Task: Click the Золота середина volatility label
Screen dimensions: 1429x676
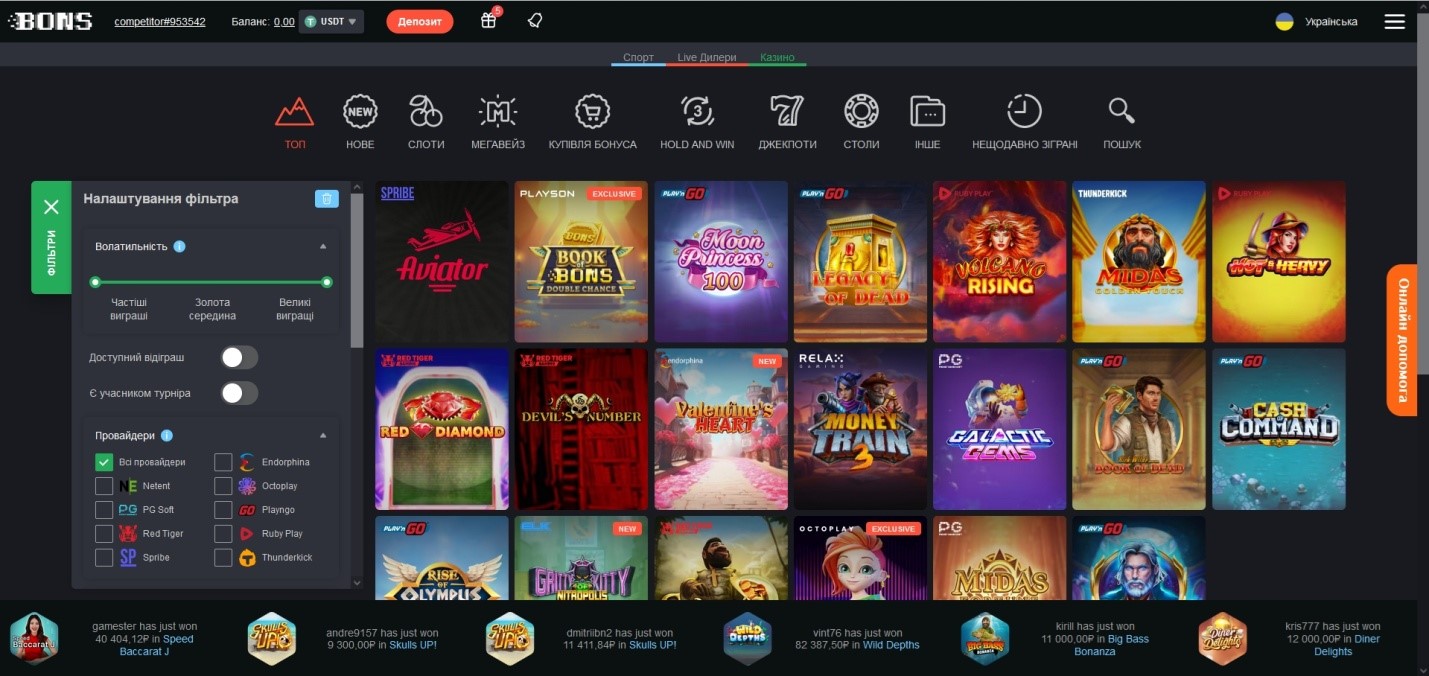Action: pos(212,309)
